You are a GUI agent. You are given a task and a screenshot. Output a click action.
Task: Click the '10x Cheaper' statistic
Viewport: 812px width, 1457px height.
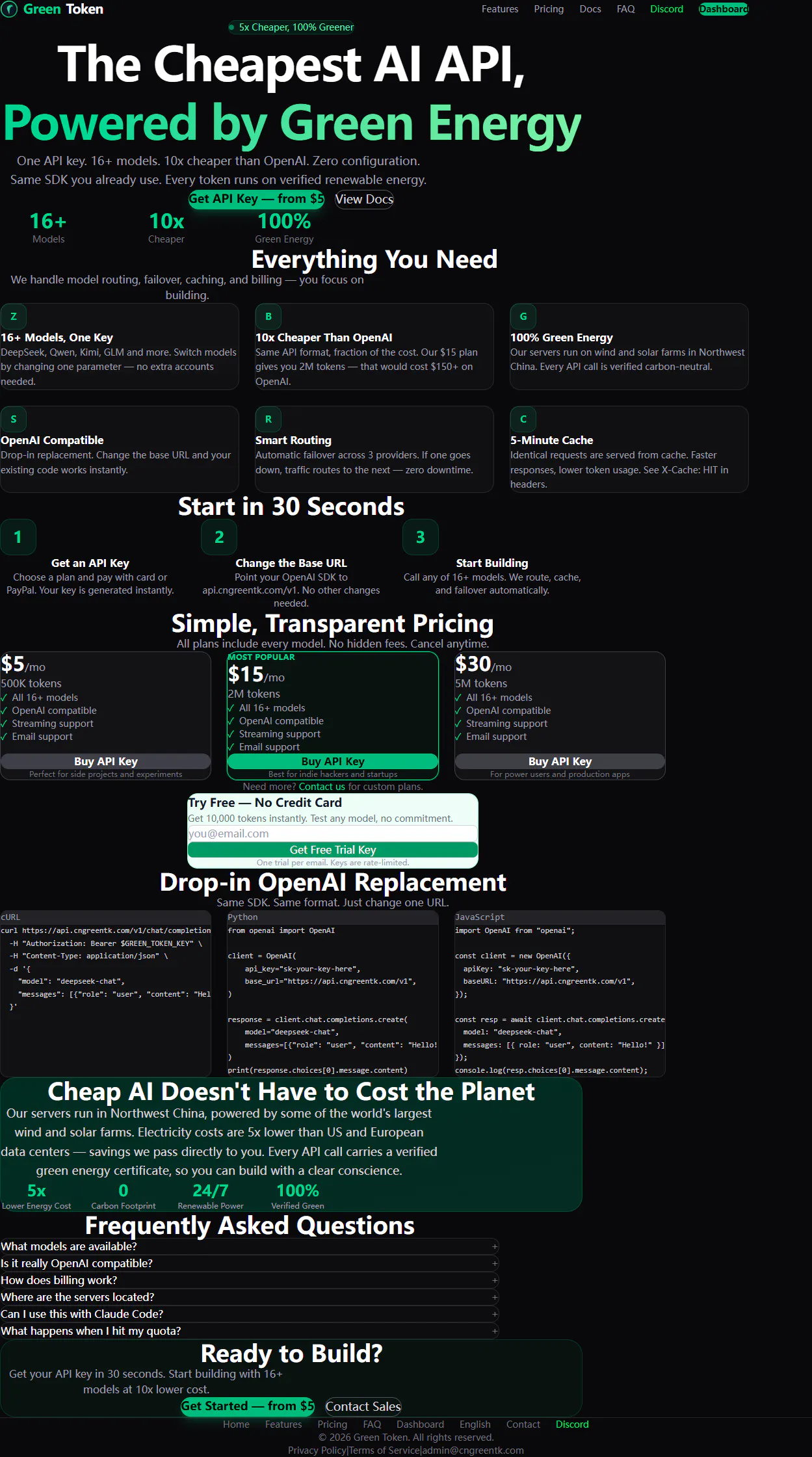(166, 228)
